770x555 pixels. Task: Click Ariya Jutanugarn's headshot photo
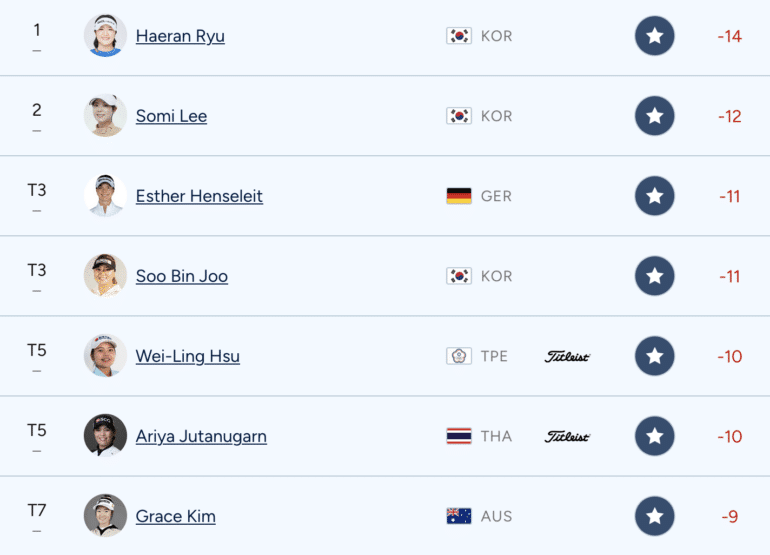[x=105, y=436]
